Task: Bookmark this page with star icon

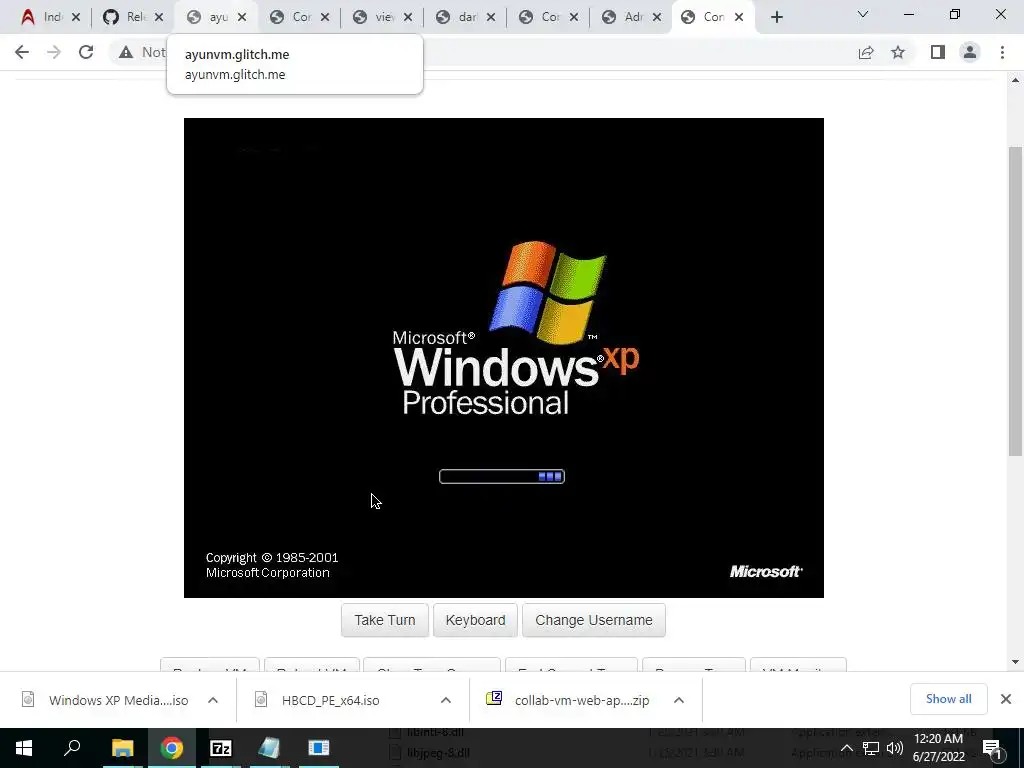Action: (x=898, y=52)
